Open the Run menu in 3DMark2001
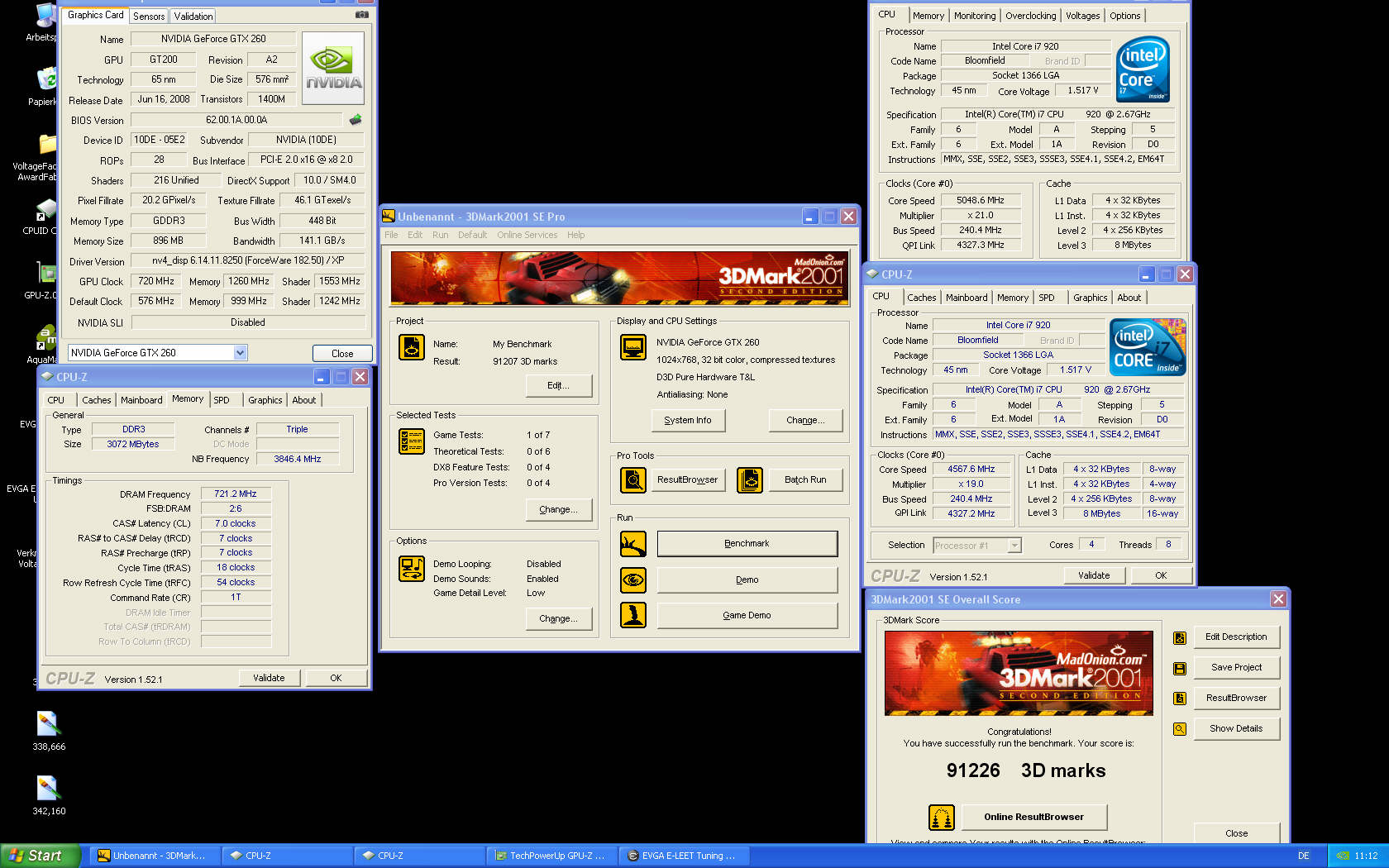This screenshot has height=868, width=1389. pos(440,235)
